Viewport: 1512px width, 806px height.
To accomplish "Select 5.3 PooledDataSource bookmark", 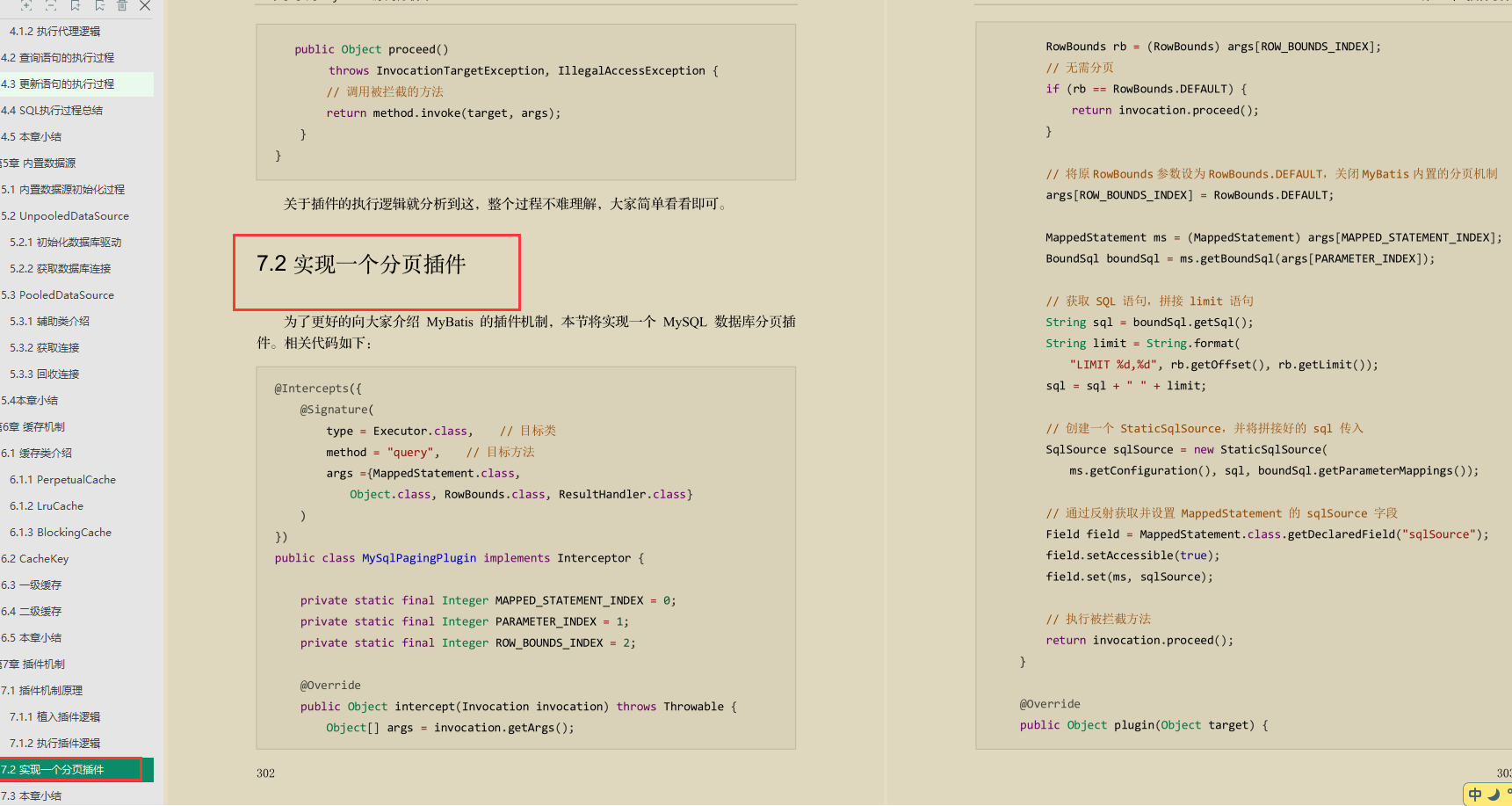I will [x=57, y=294].
